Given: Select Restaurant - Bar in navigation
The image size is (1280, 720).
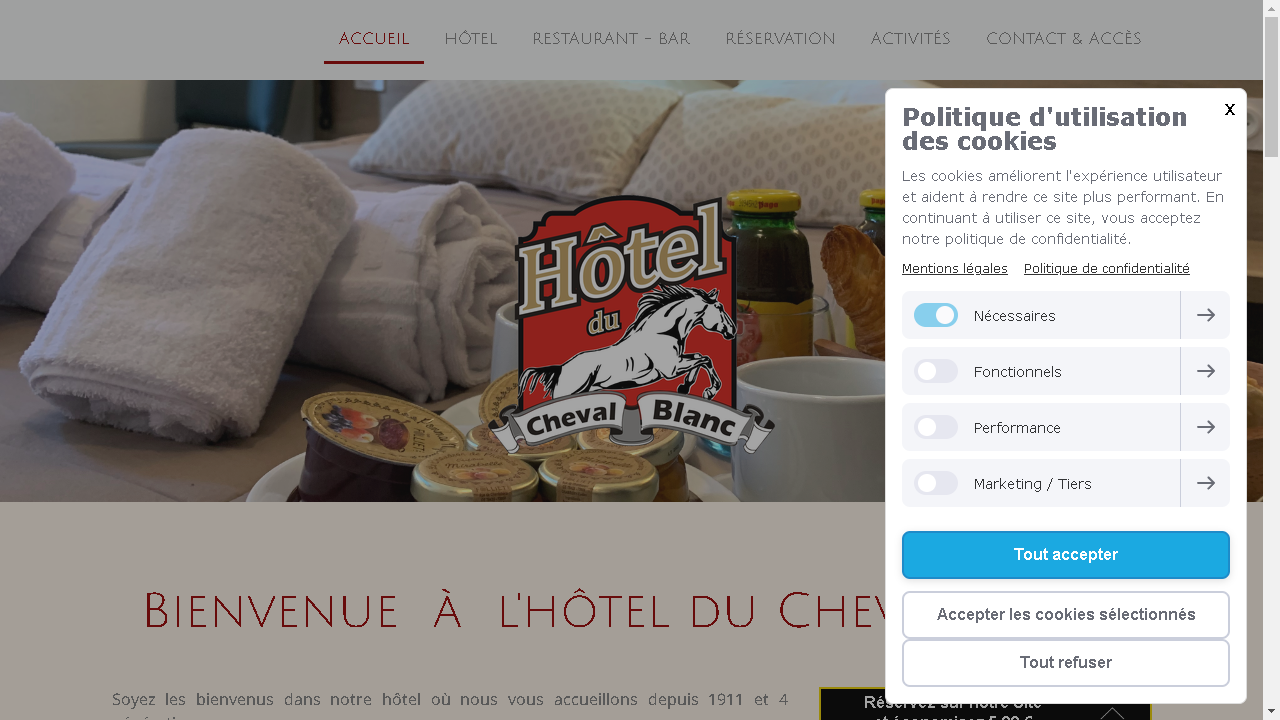Looking at the screenshot, I should [611, 39].
